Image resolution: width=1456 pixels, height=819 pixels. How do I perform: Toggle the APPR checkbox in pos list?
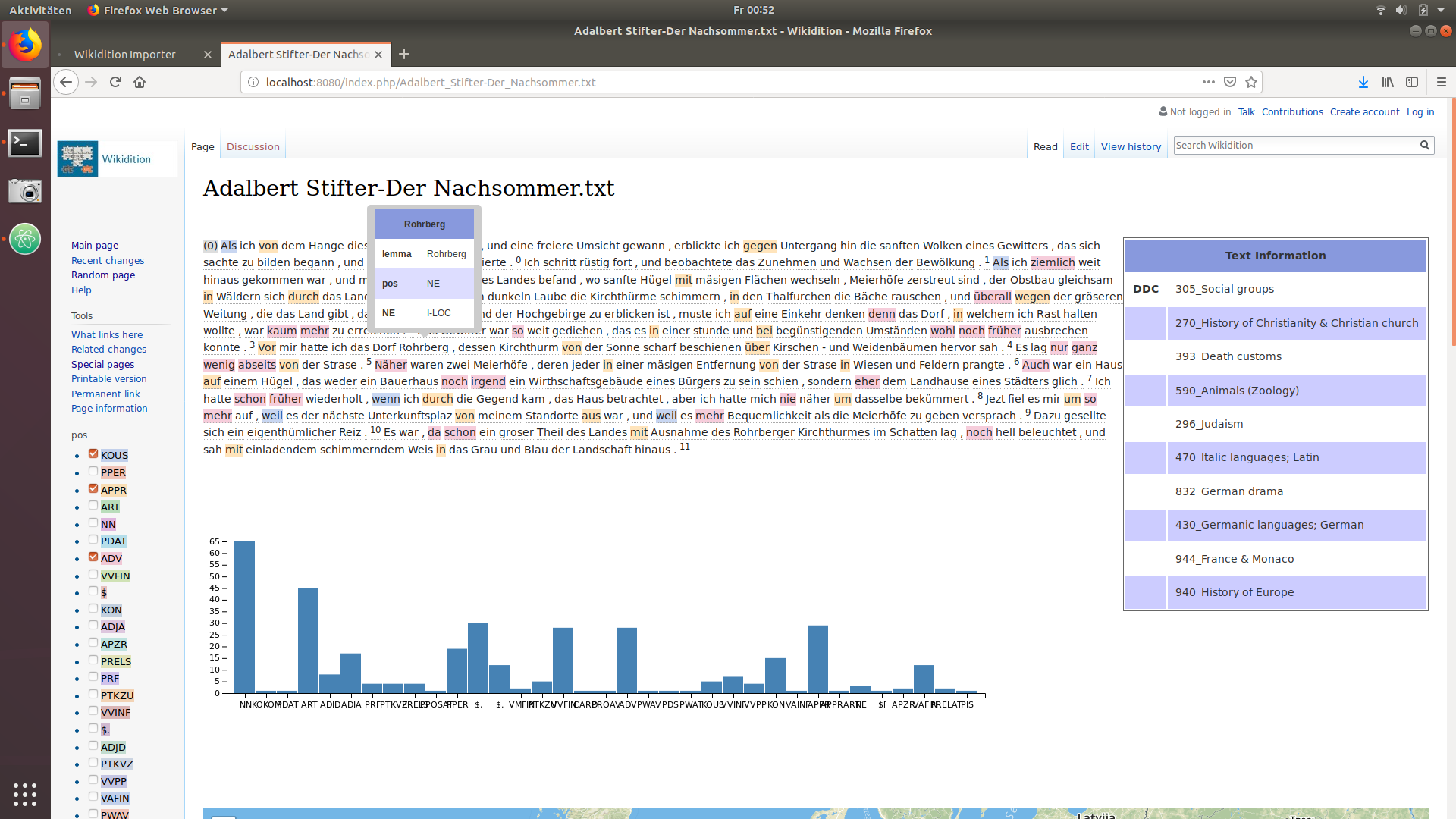coord(93,489)
